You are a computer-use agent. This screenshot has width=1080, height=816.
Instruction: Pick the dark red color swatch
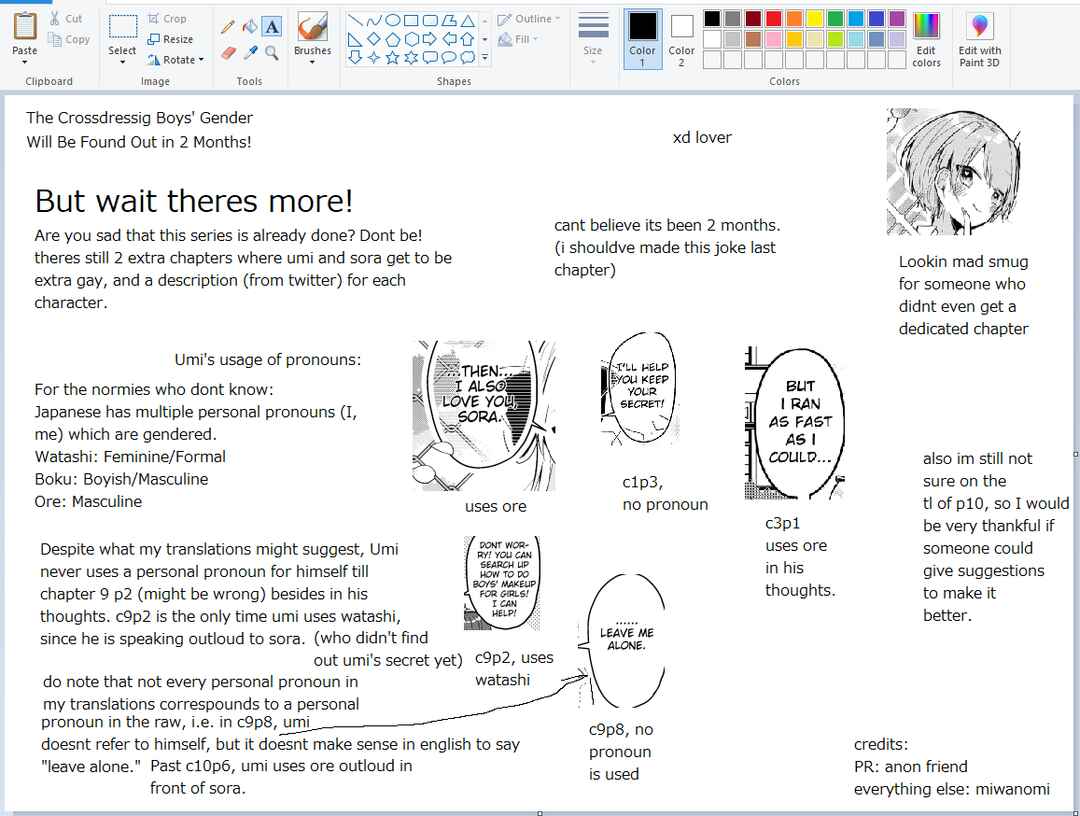[x=753, y=19]
